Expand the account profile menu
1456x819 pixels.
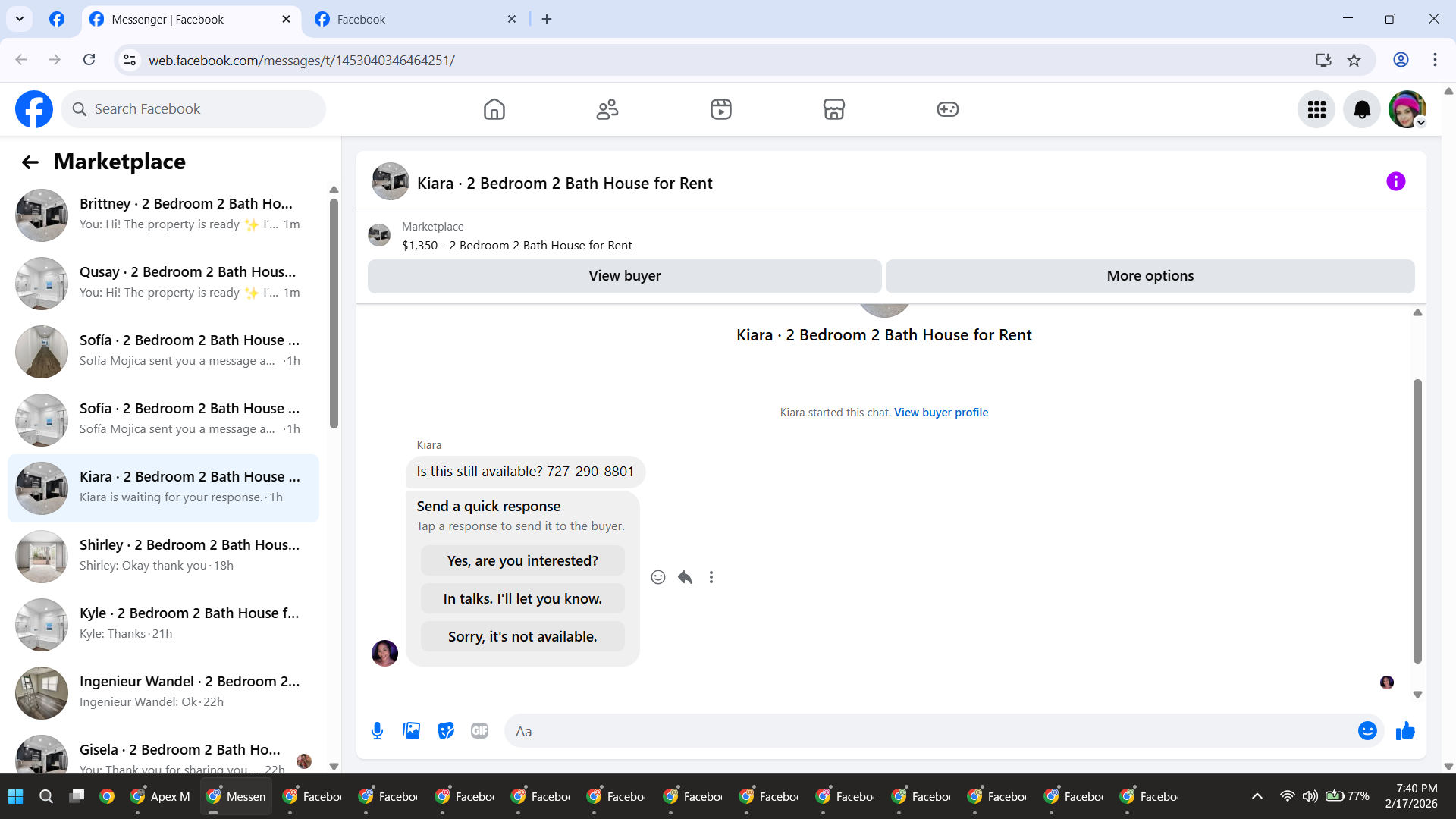[1407, 109]
